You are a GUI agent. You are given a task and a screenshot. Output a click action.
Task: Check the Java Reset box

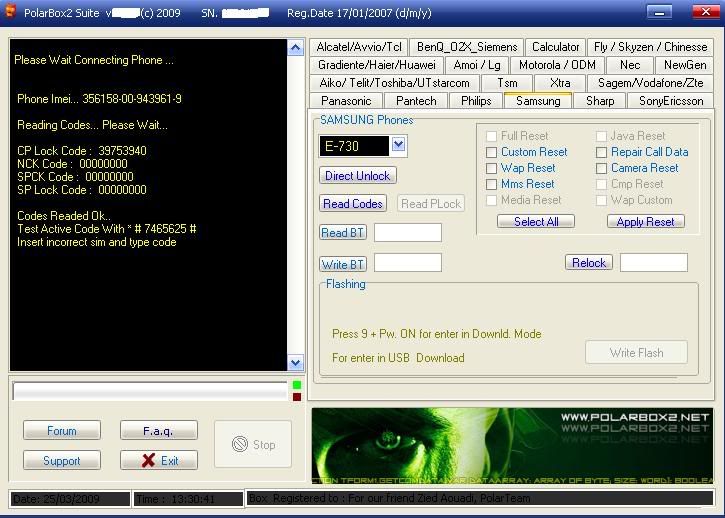click(601, 136)
